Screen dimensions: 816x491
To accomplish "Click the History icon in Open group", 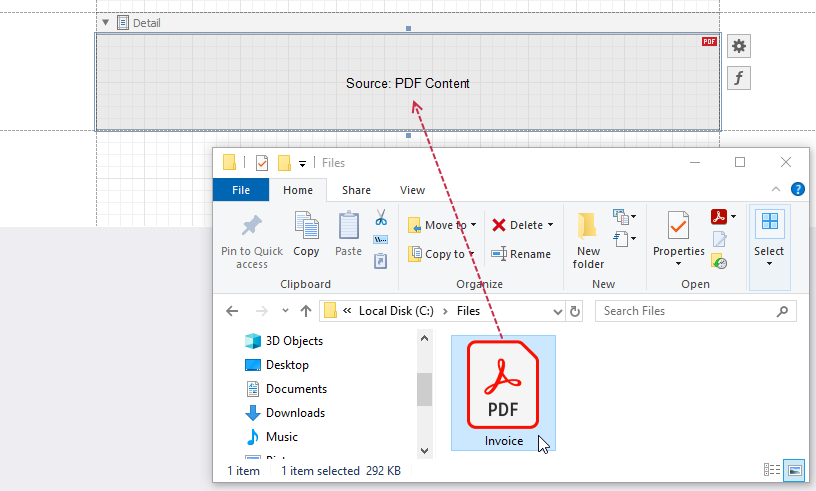I will pyautogui.click(x=720, y=261).
